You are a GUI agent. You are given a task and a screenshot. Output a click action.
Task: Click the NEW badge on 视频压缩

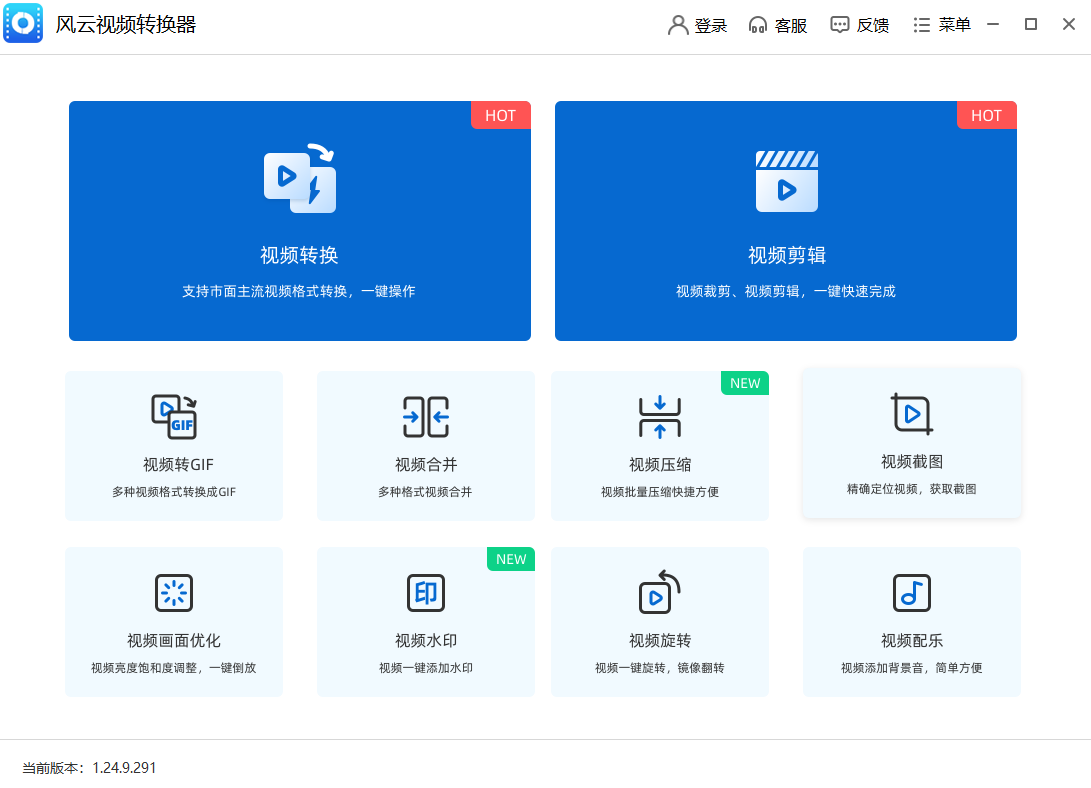744,383
